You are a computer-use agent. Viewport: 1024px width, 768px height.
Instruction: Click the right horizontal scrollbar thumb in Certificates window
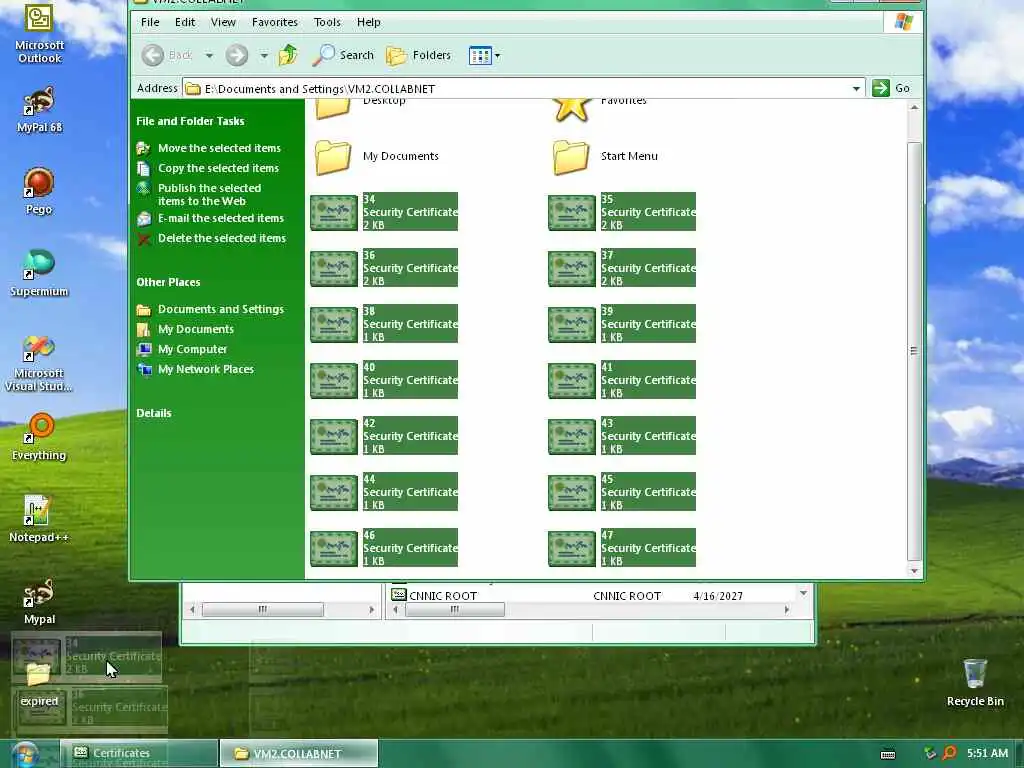(455, 610)
